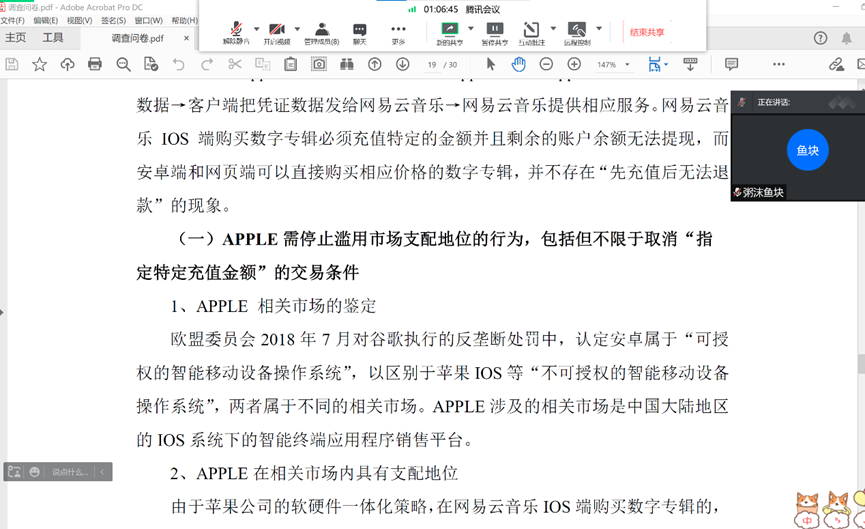The height and width of the screenshot is (529, 865).
Task: Select the arrow selection tool
Action: (x=490, y=65)
